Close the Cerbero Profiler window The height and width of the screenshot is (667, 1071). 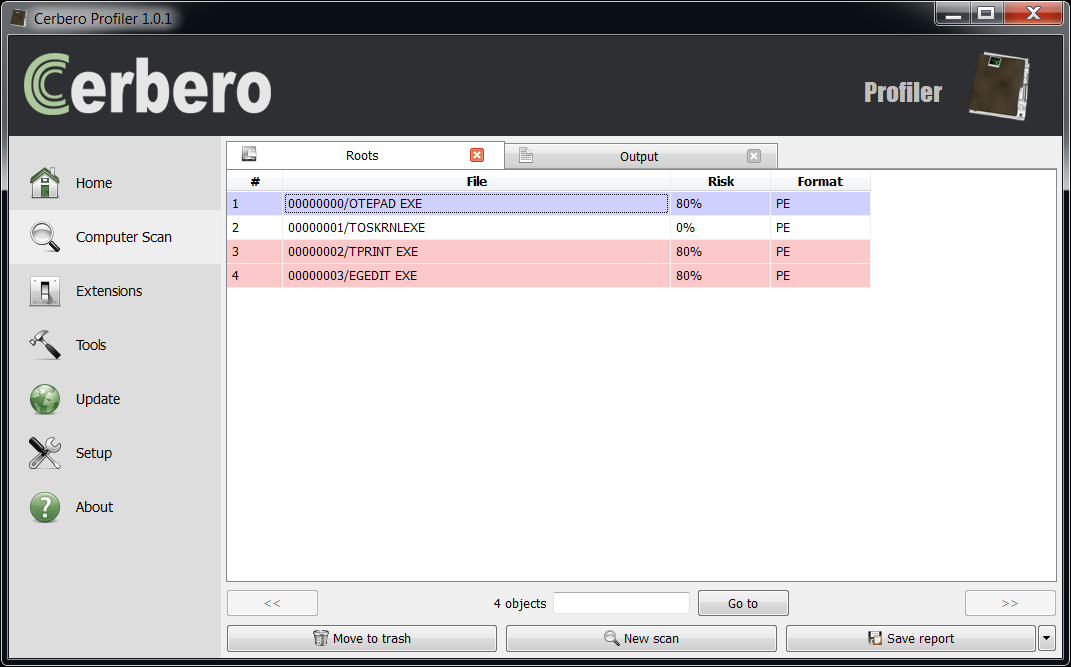1032,13
